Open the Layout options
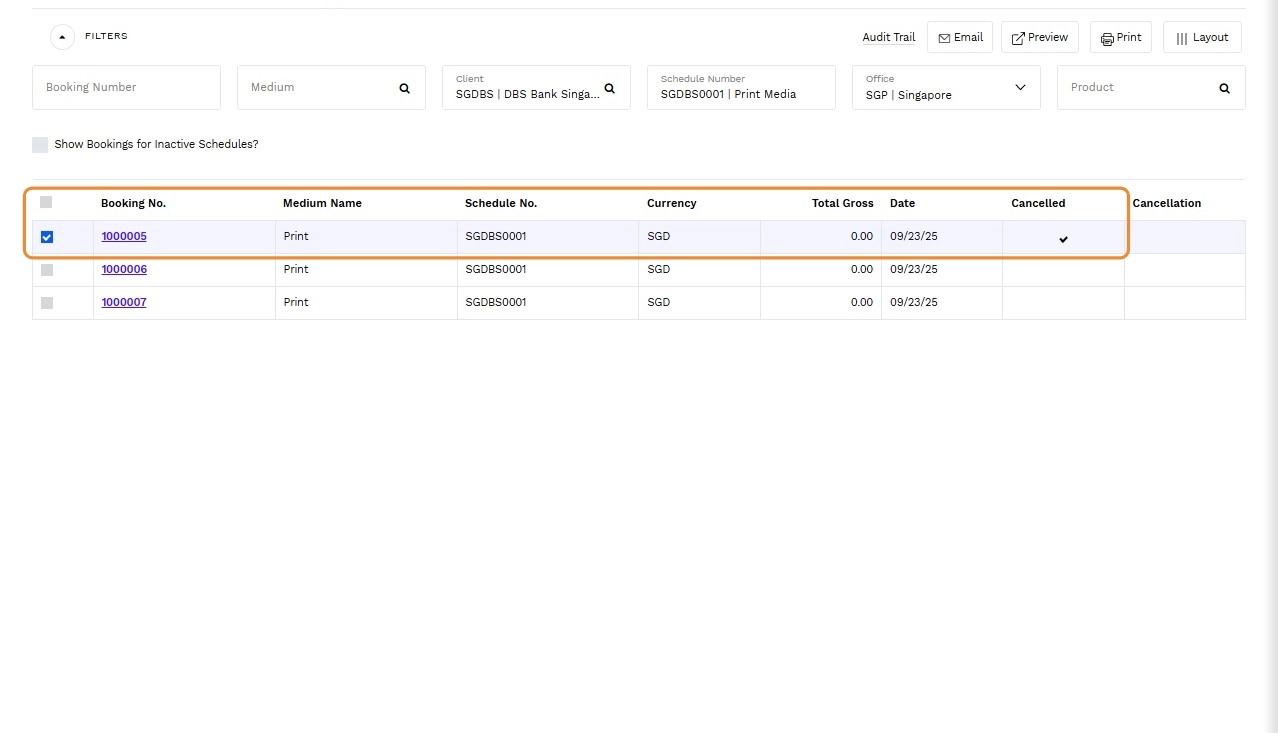The height and width of the screenshot is (733, 1278). point(1202,37)
